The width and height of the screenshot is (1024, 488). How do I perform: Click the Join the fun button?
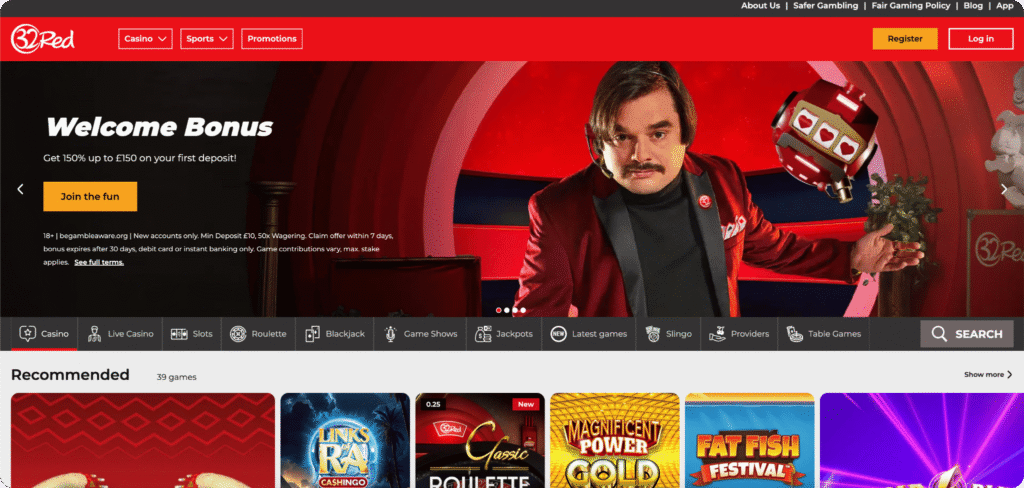coord(90,196)
